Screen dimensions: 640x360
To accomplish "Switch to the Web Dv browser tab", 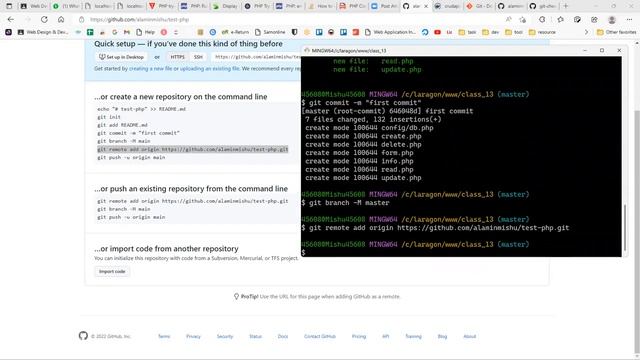I will (34, 6).
